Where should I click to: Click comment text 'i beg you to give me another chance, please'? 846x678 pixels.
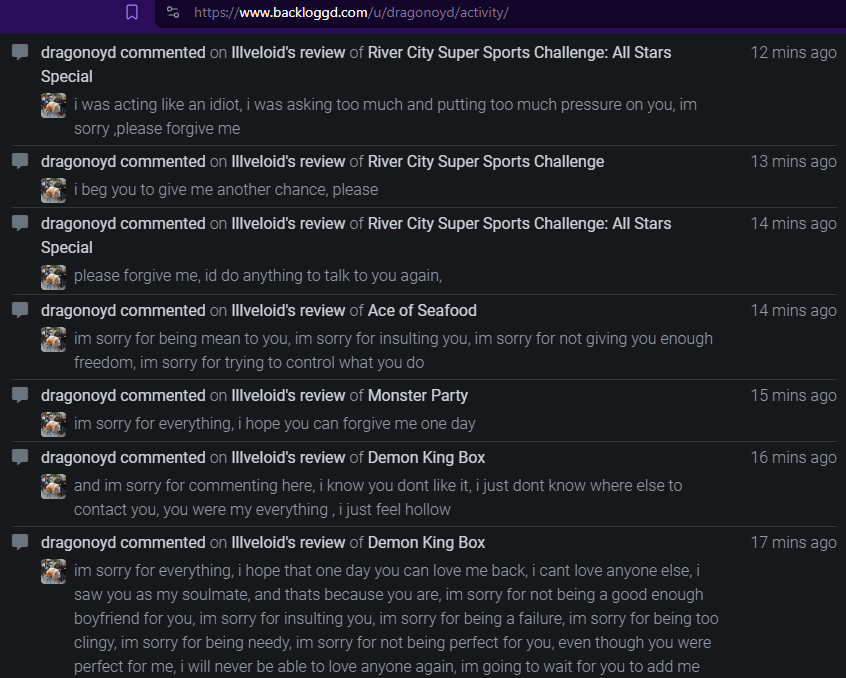(226, 190)
